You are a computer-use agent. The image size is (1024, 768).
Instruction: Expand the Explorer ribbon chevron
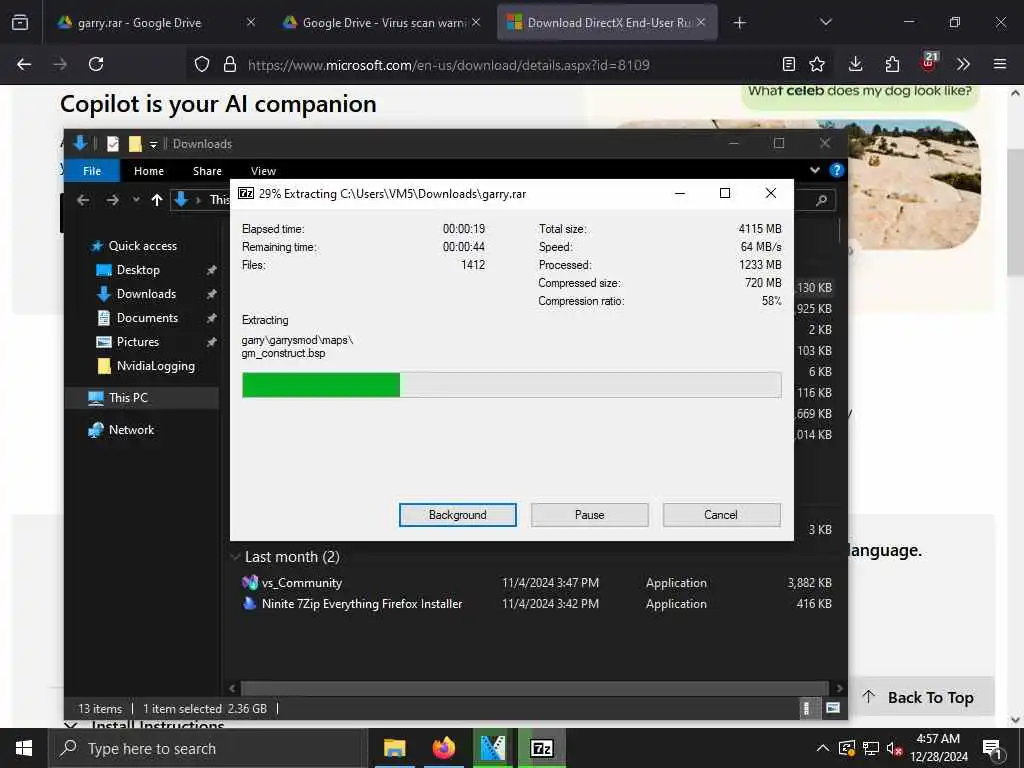pyautogui.click(x=814, y=170)
